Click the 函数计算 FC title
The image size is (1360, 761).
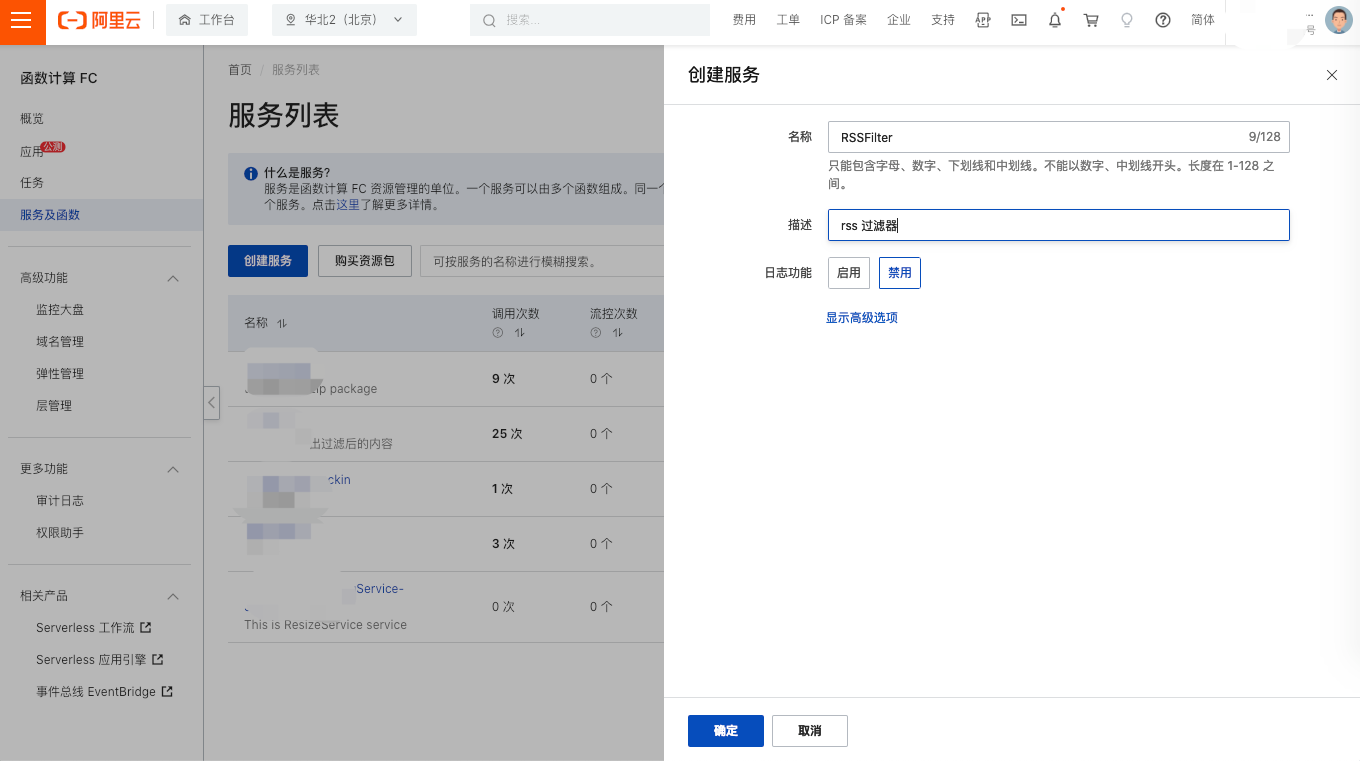(59, 78)
